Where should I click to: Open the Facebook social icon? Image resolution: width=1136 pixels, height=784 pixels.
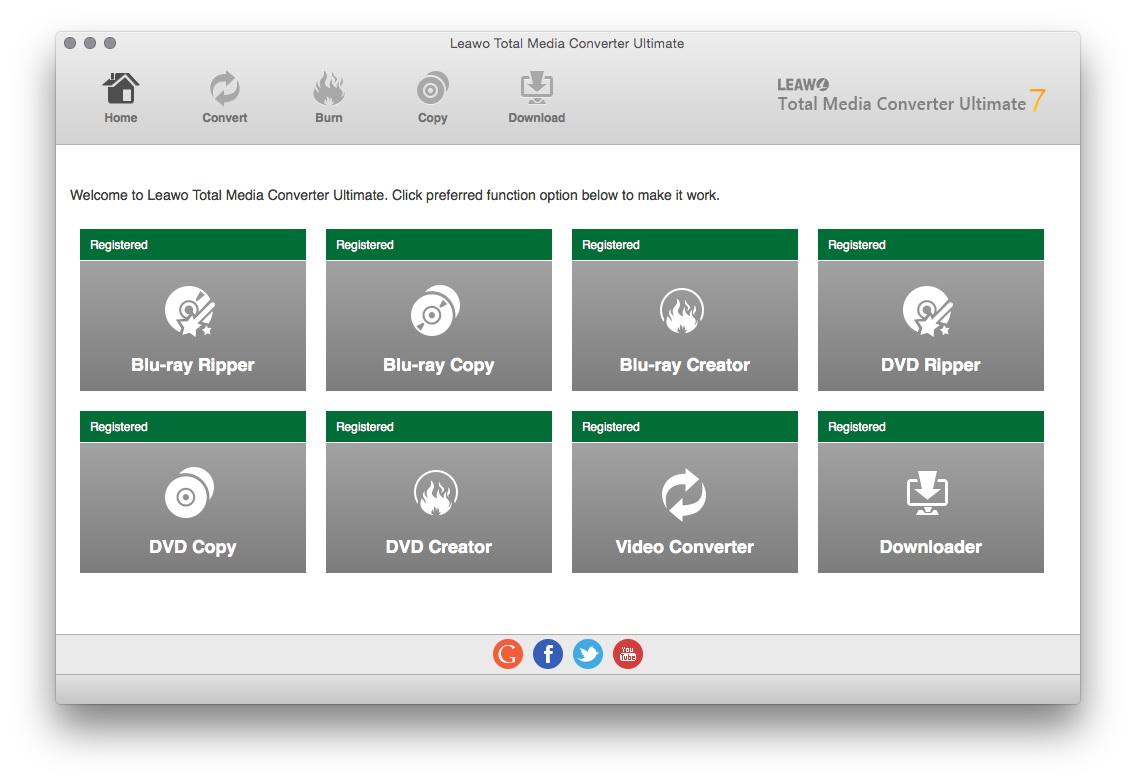(x=548, y=654)
